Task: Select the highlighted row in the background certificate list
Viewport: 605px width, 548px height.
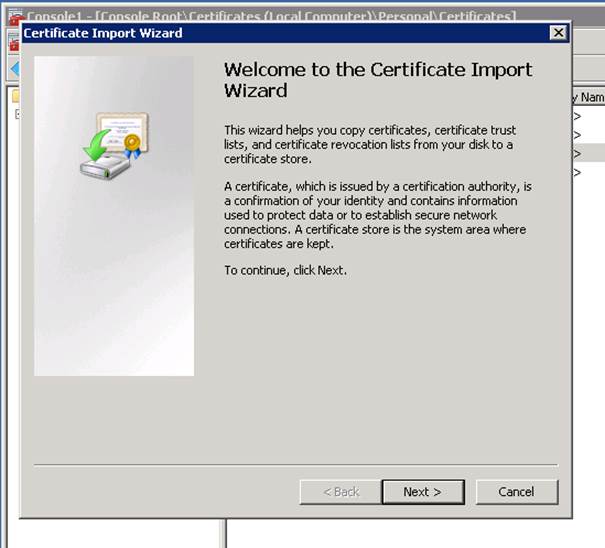Action: 587,153
